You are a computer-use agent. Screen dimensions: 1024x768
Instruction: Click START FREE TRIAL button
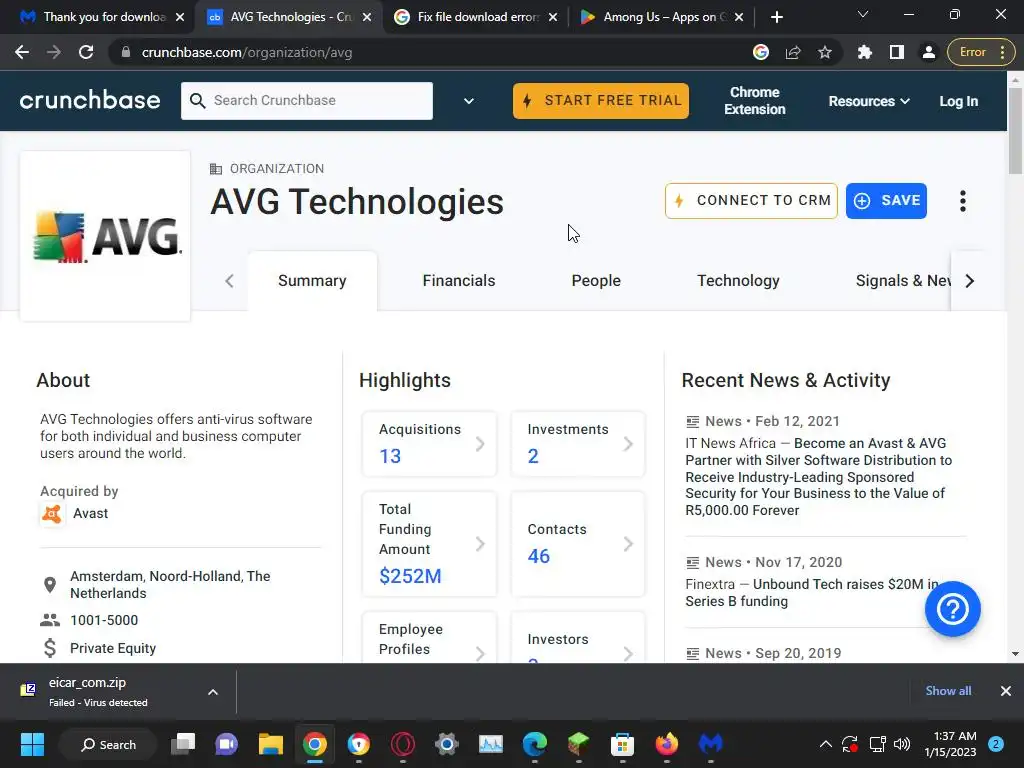coord(601,101)
